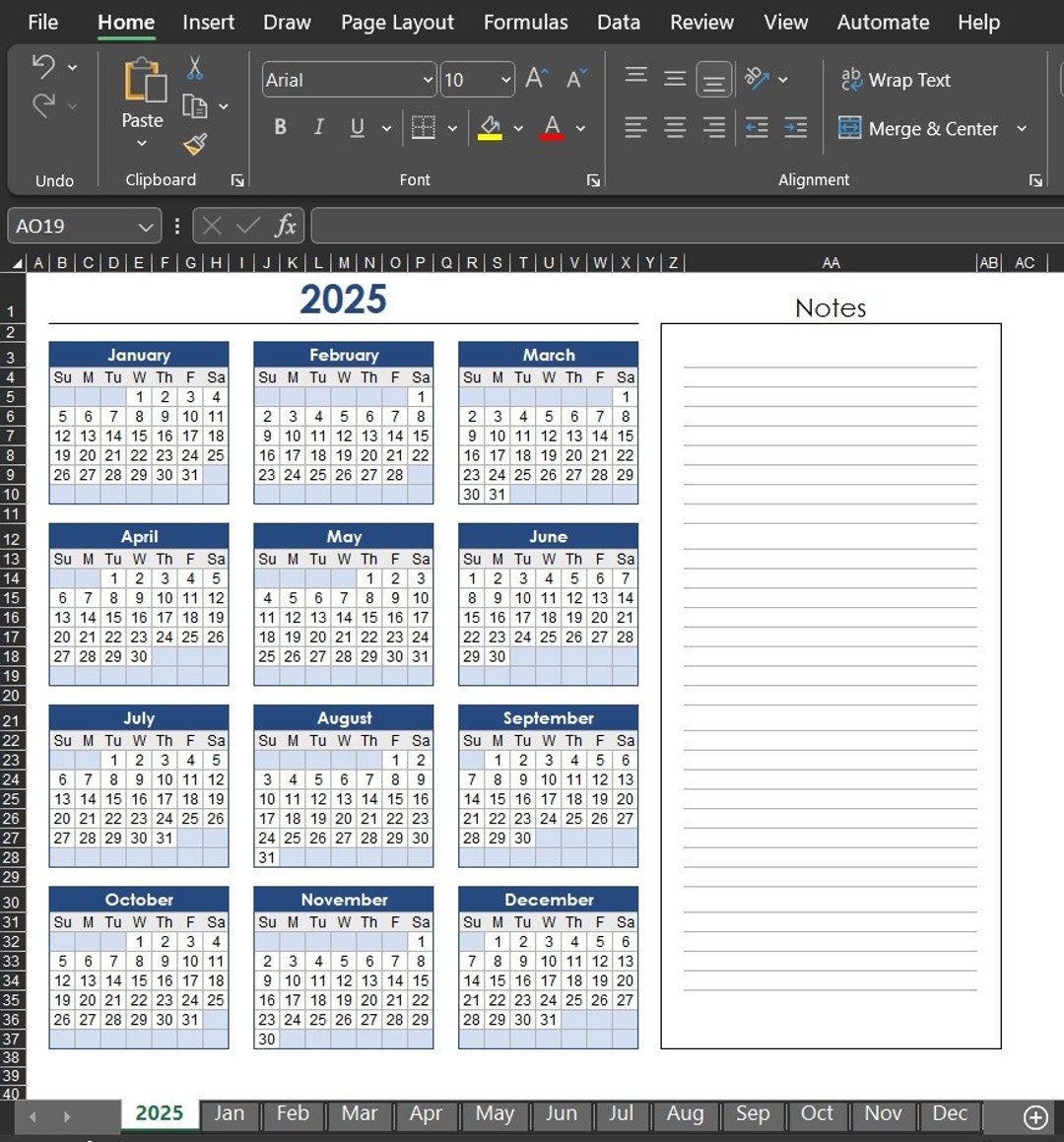Toggle Bold formatting

pyautogui.click(x=281, y=127)
